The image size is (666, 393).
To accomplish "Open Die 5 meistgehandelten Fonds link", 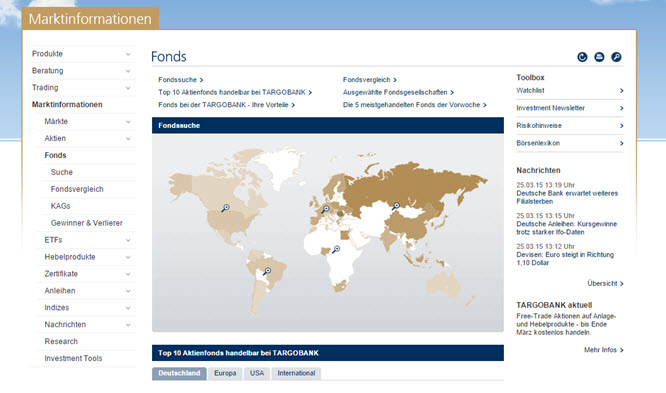I will click(x=415, y=105).
